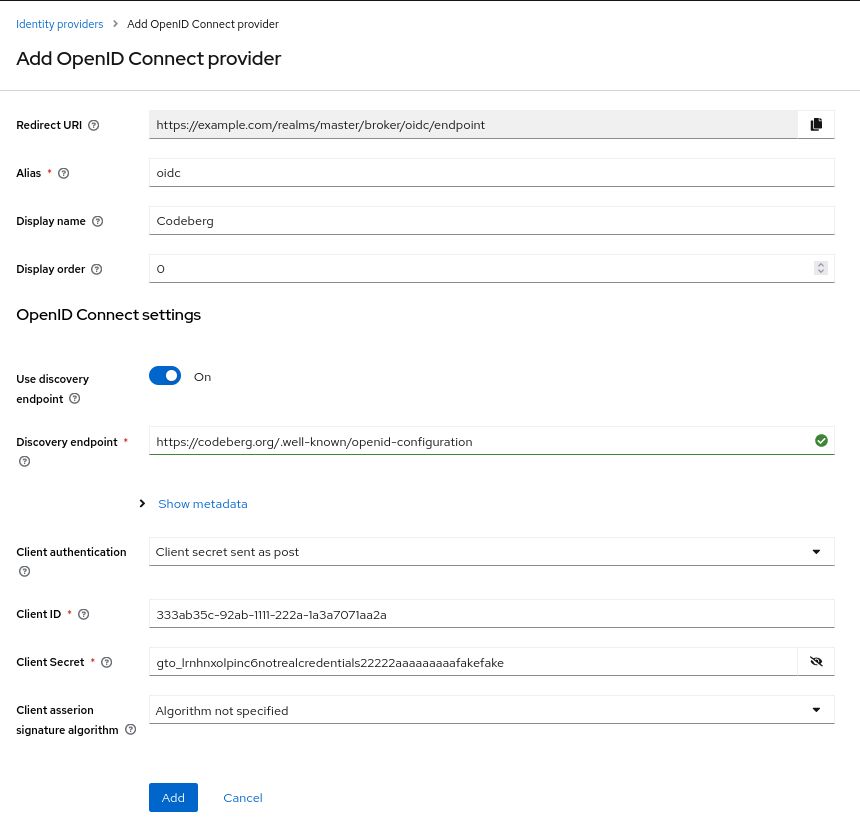Viewport: 860px width, 840px height.
Task: Cancel adding the provider
Action: [242, 797]
